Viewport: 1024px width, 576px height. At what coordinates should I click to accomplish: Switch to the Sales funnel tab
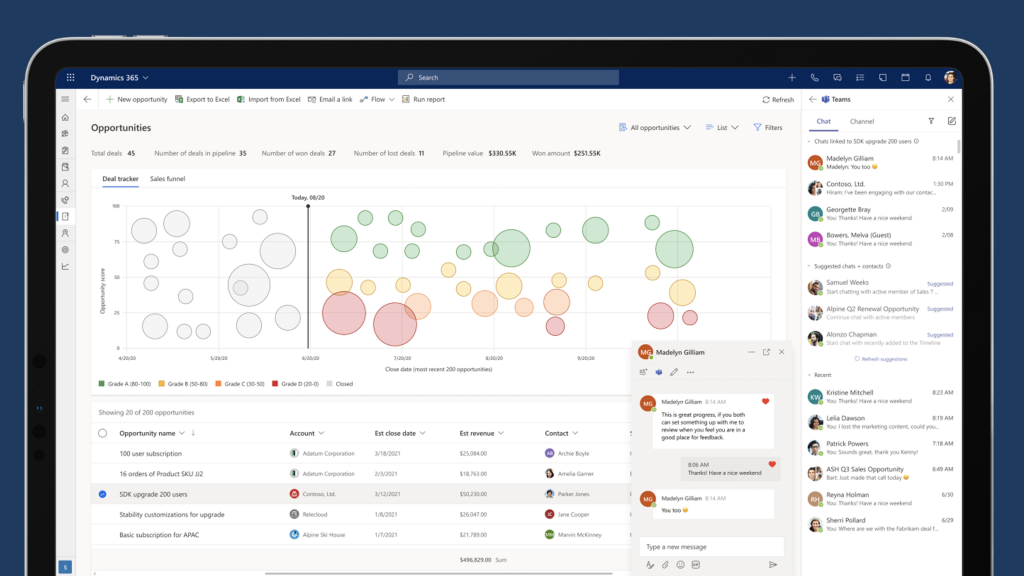coord(167,179)
